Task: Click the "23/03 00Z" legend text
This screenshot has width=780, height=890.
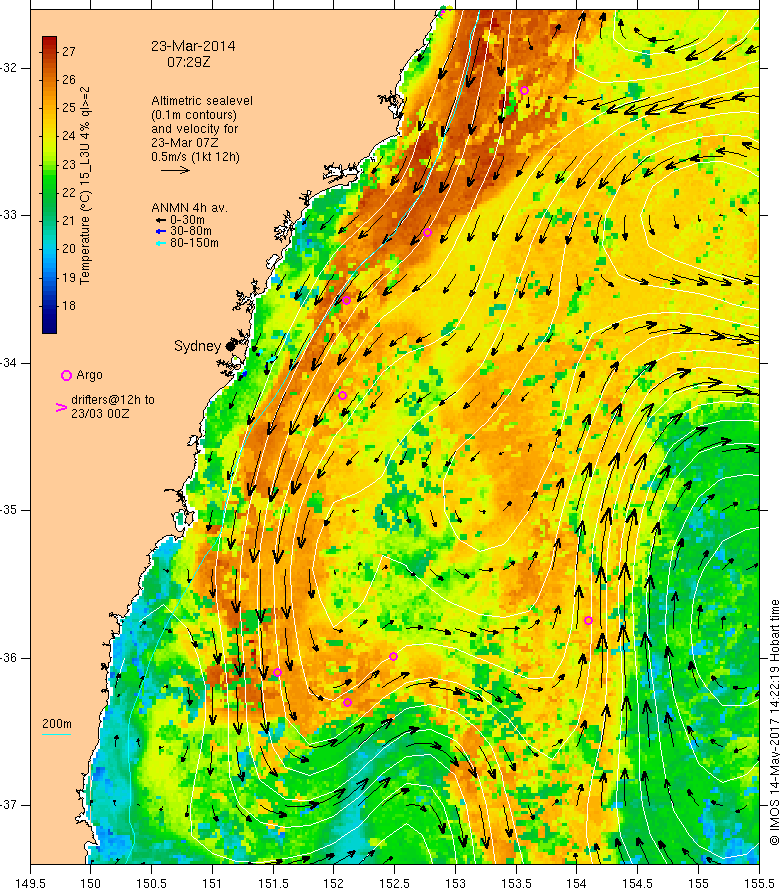Action: (x=100, y=414)
